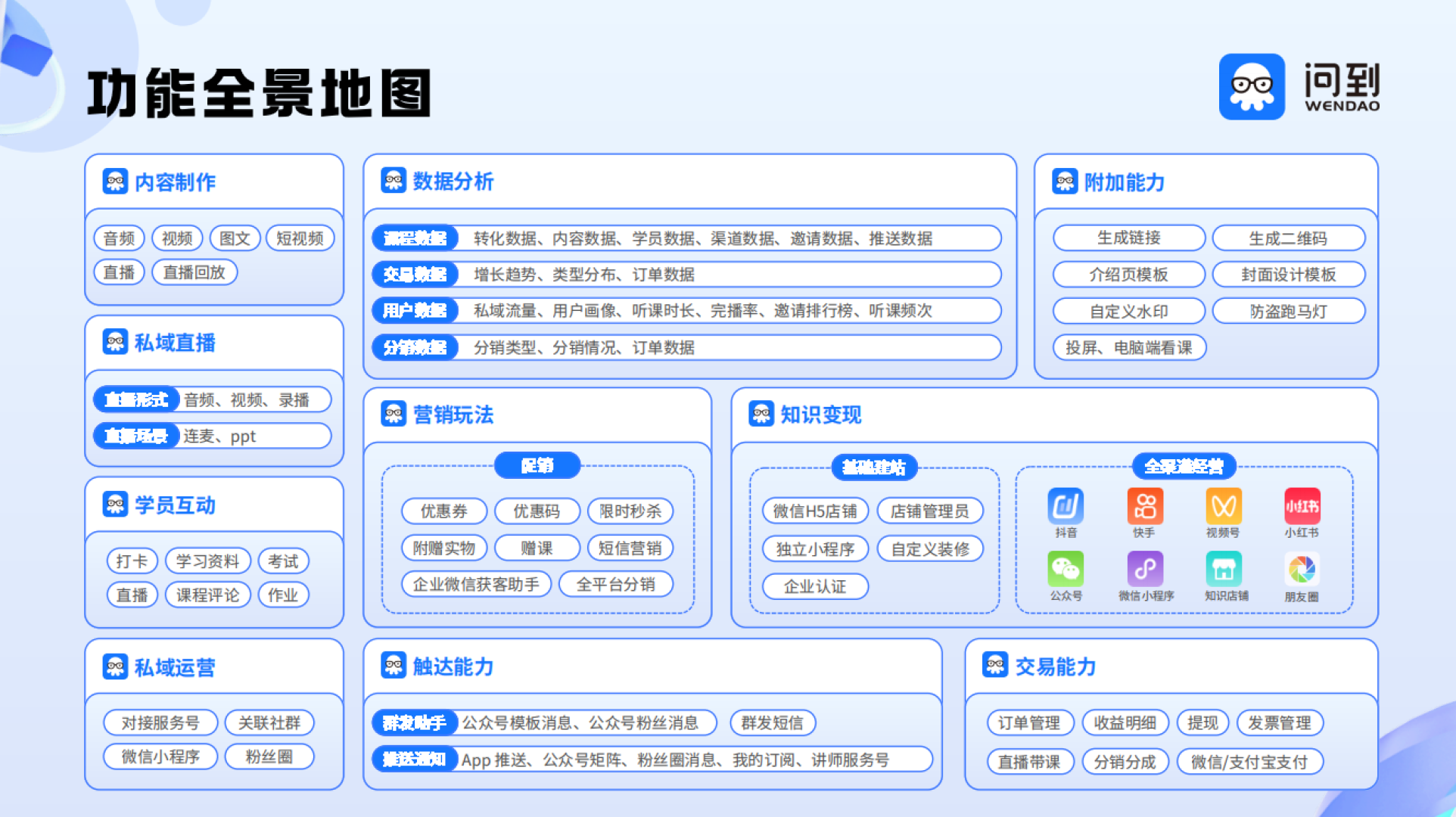Select the 分销数据 row label

415,347
